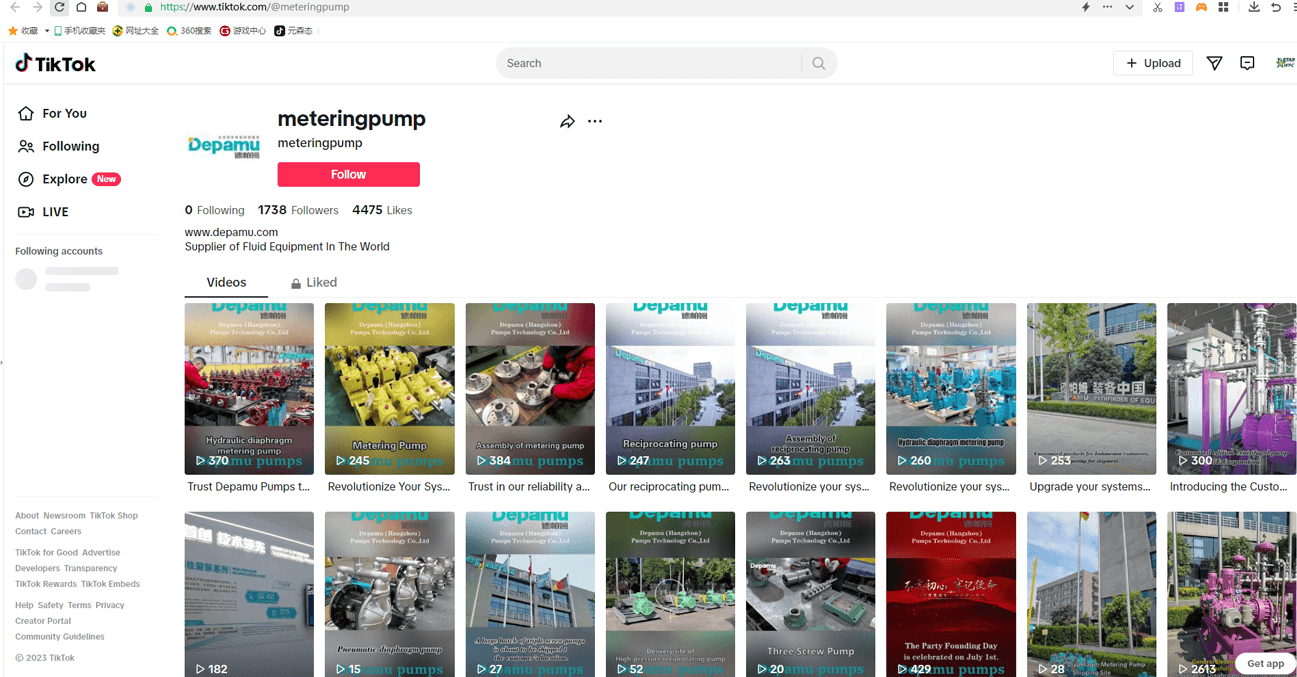
Task: Click the Get app button
Action: [1265, 663]
